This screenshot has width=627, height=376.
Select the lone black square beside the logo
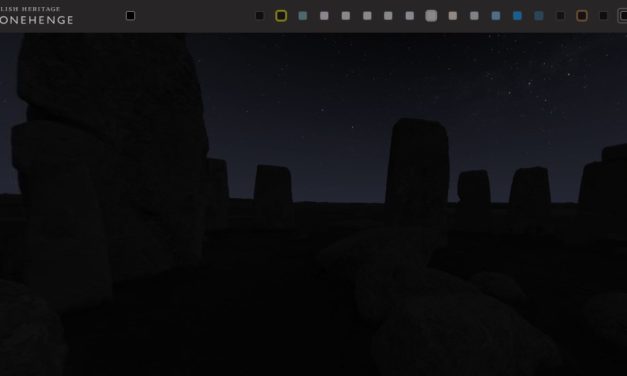coord(130,16)
